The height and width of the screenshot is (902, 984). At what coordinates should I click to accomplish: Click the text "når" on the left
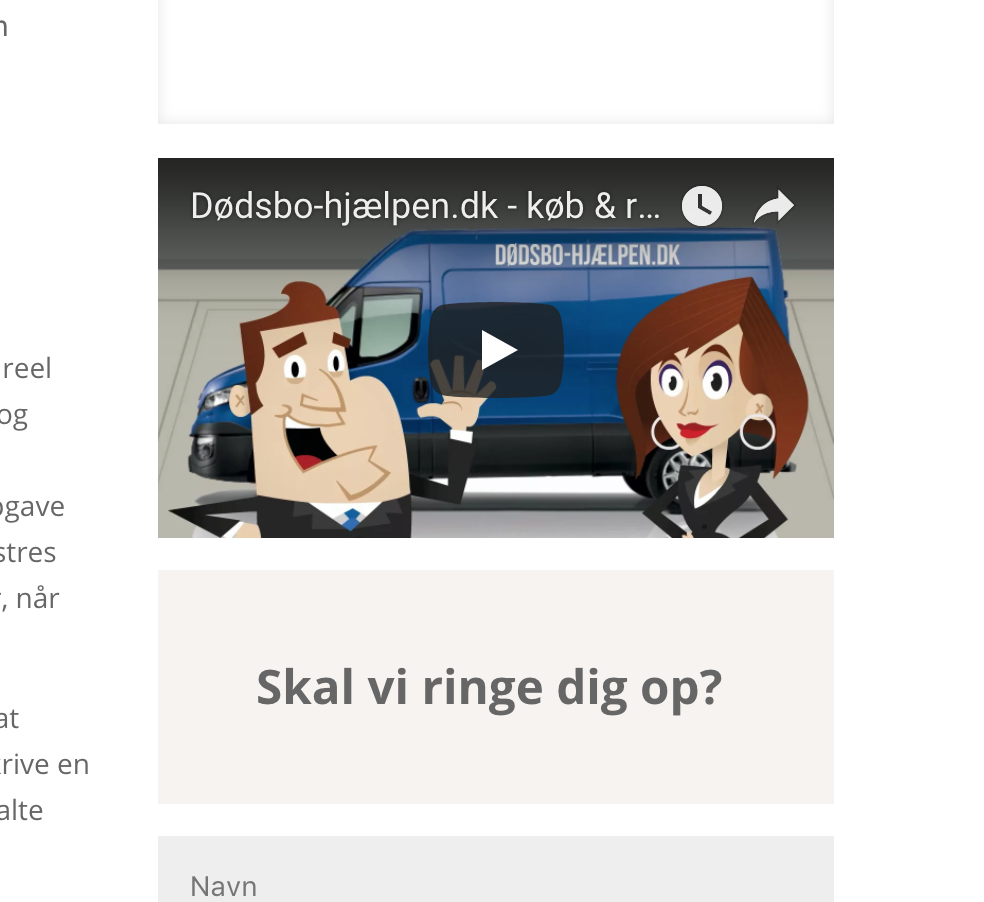click(38, 598)
